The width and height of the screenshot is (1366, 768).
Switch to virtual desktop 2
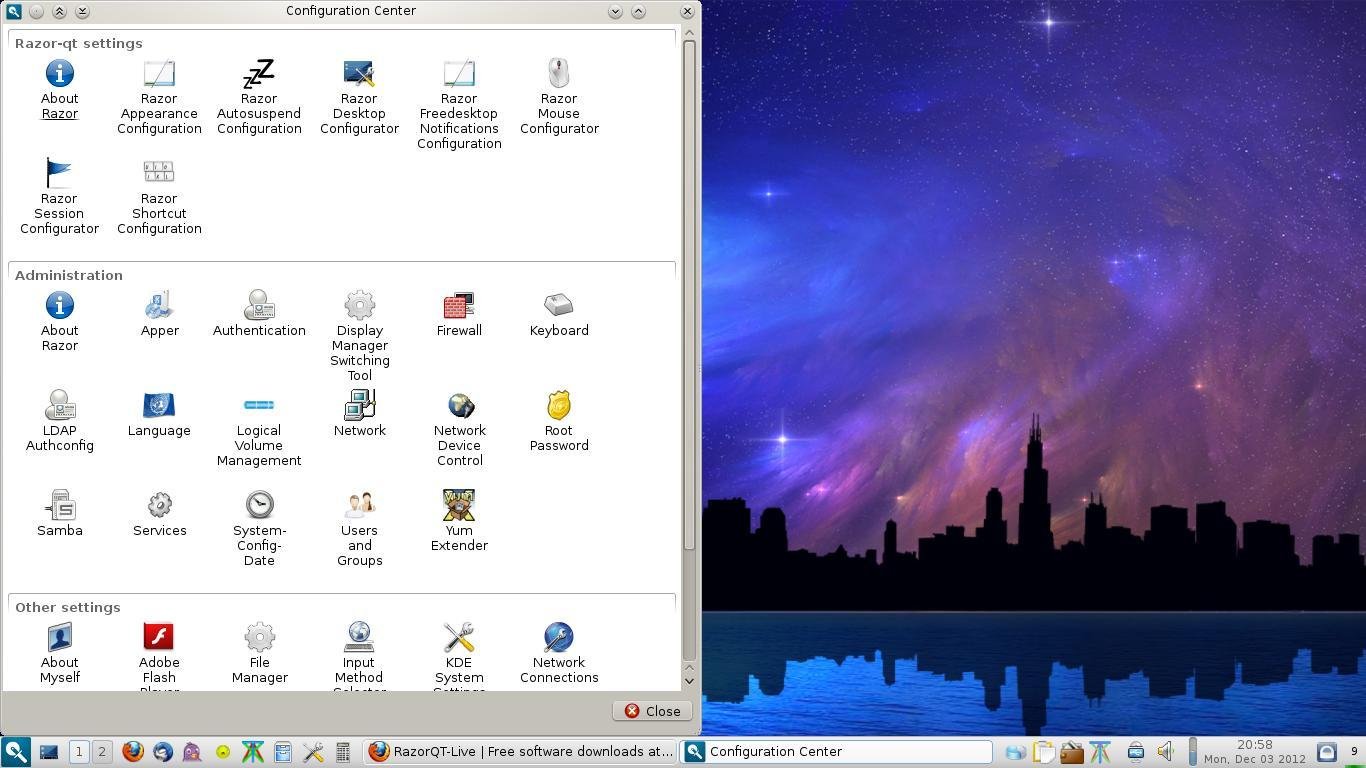click(x=101, y=752)
